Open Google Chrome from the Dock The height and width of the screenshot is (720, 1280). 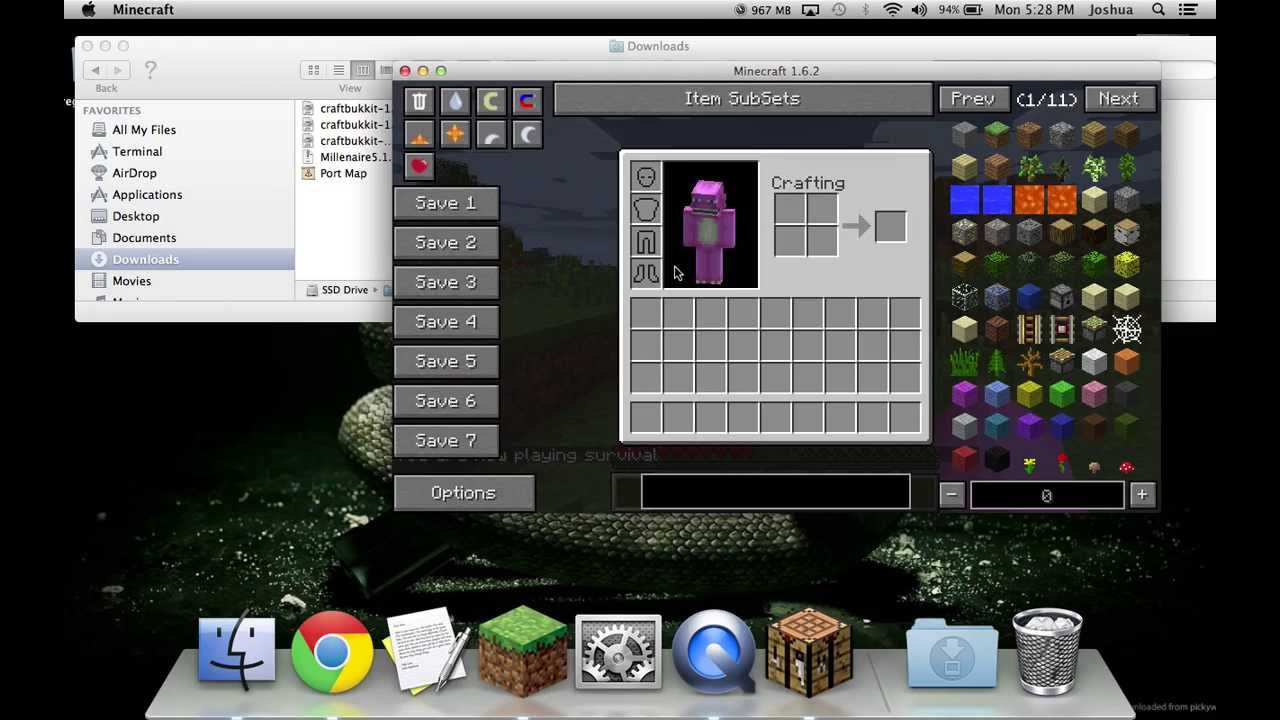coord(332,652)
